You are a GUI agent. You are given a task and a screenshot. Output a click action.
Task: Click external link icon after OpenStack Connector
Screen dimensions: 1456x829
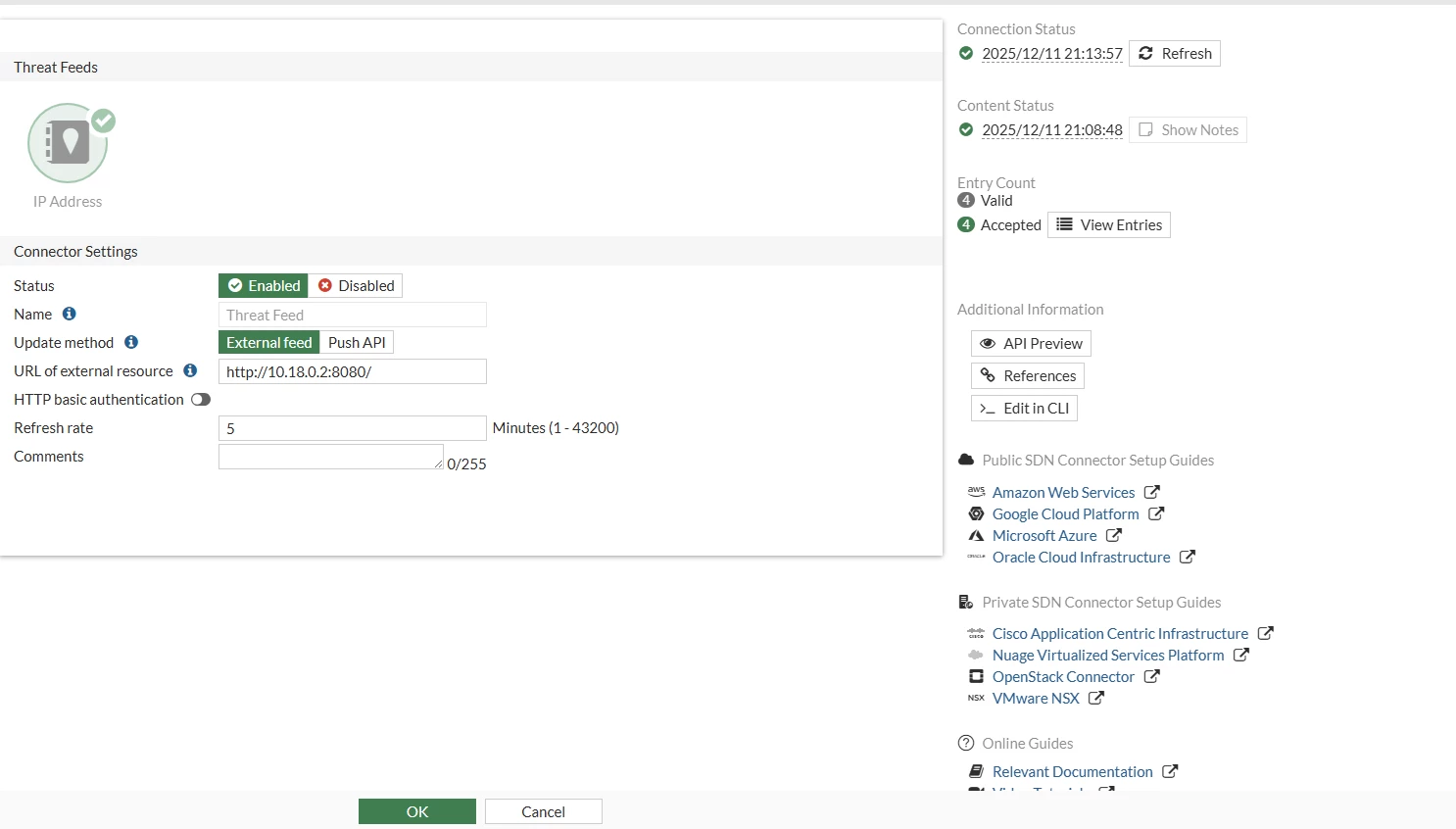(1152, 676)
